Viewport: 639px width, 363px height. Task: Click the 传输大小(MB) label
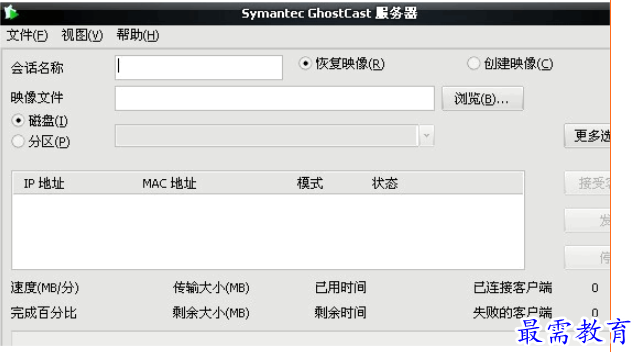click(x=211, y=288)
